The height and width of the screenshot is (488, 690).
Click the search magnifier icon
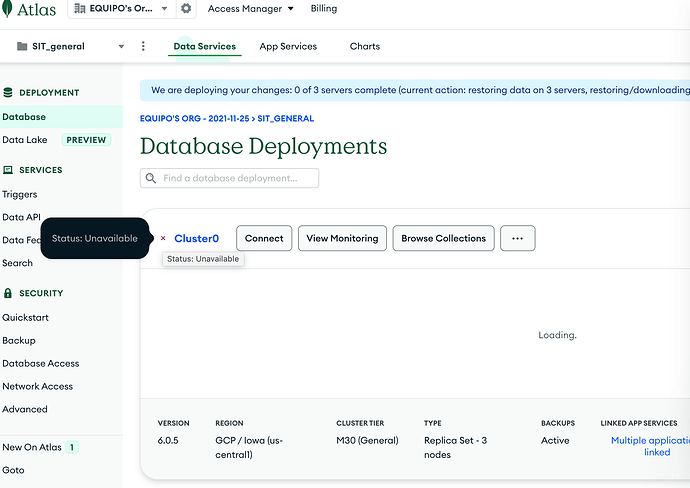[152, 178]
